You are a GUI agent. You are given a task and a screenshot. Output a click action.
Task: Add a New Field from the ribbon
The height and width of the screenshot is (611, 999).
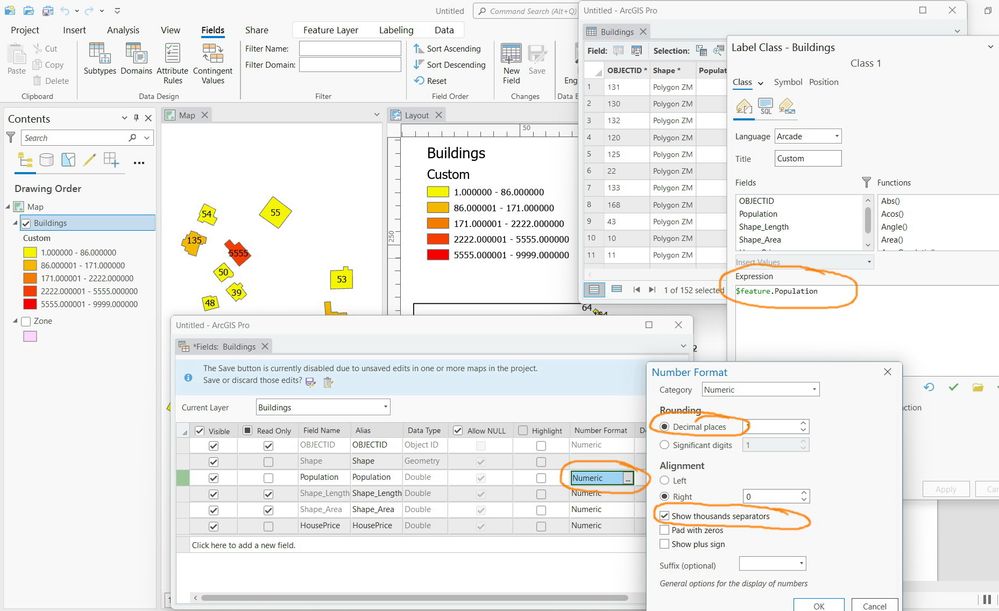511,63
